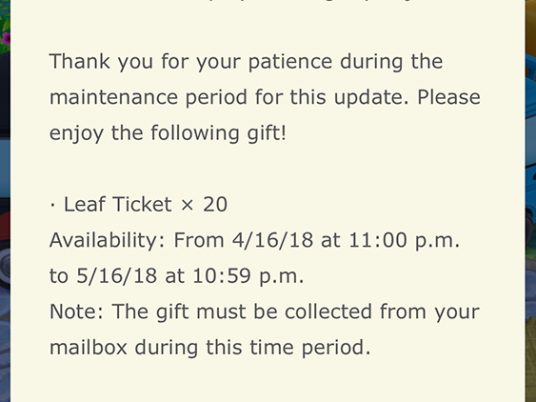Click the word "collected" in the note
Image resolution: width=536 pixels, height=402 pixels.
click(x=328, y=312)
